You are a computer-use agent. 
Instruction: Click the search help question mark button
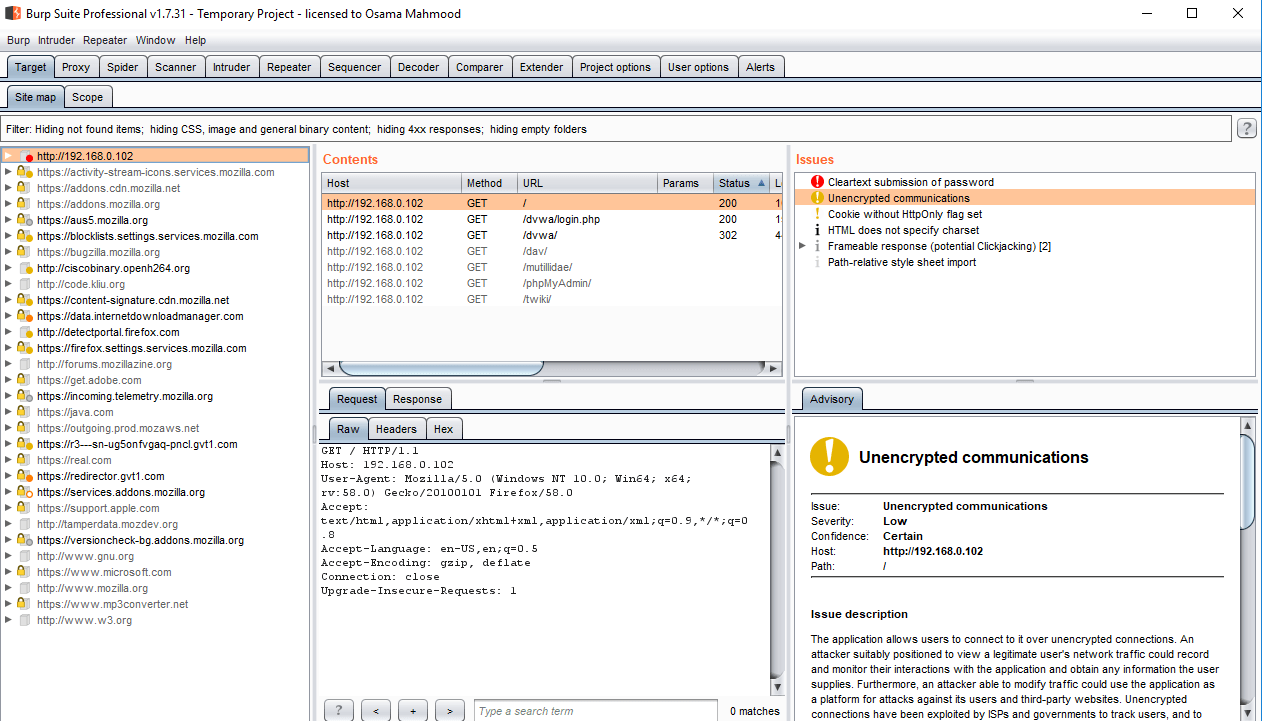click(x=338, y=710)
